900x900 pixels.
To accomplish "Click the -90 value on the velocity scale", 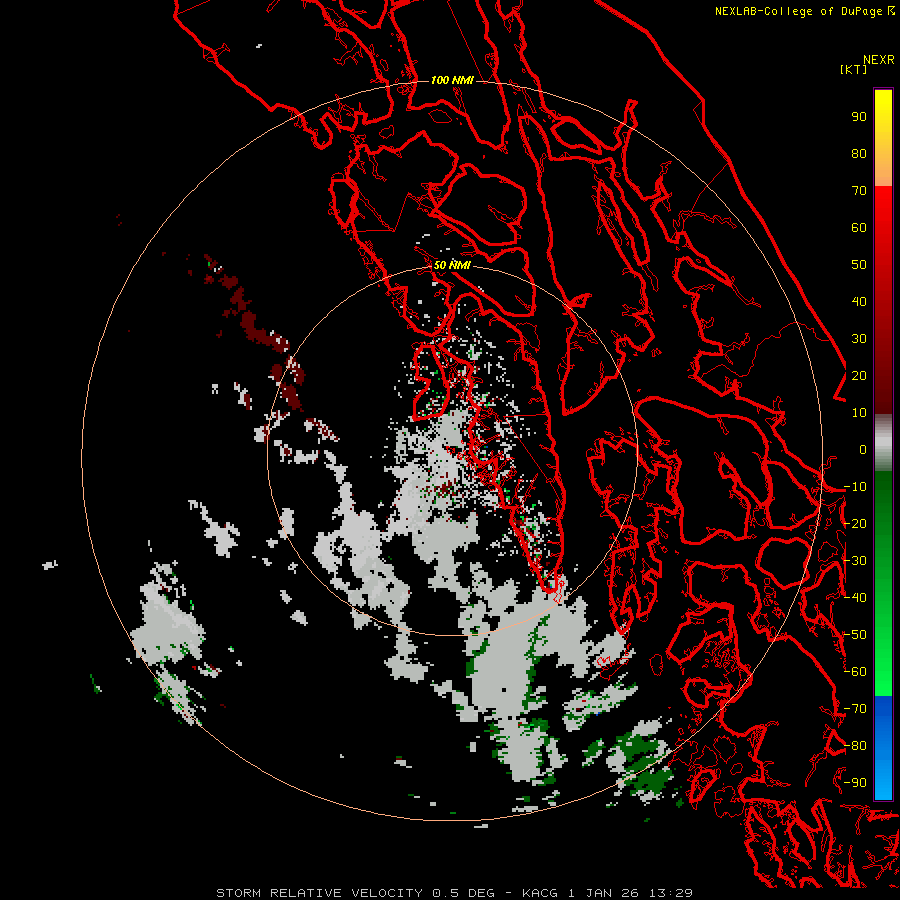I will pos(855,782).
